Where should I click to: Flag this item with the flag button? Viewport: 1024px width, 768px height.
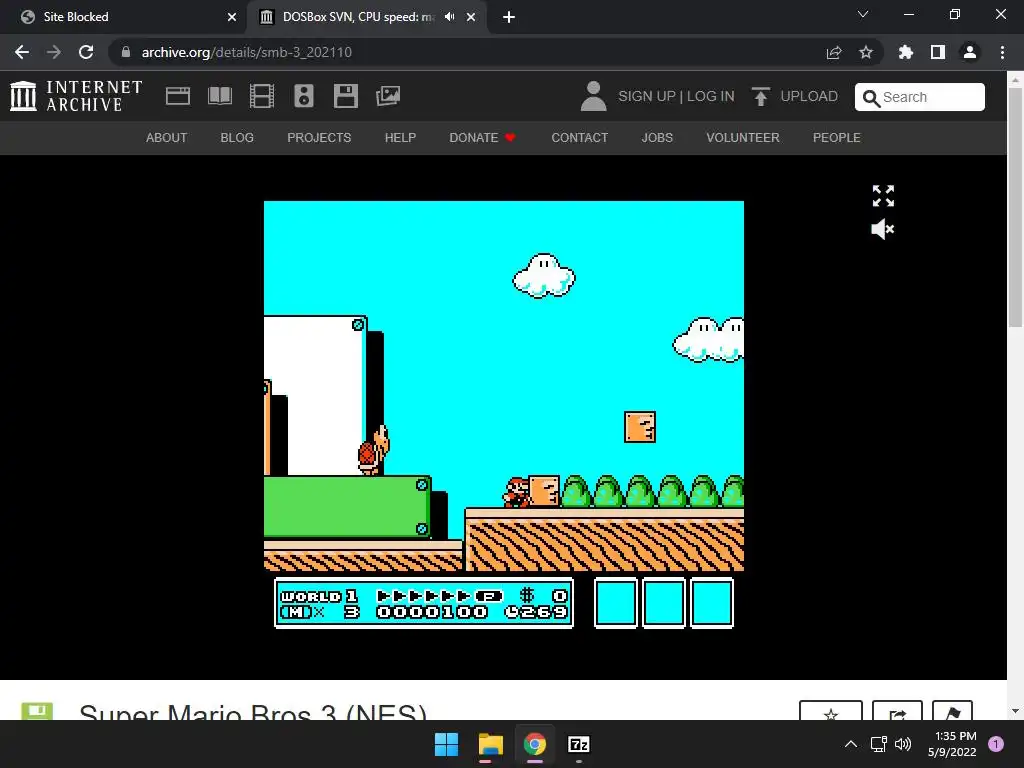(x=953, y=712)
